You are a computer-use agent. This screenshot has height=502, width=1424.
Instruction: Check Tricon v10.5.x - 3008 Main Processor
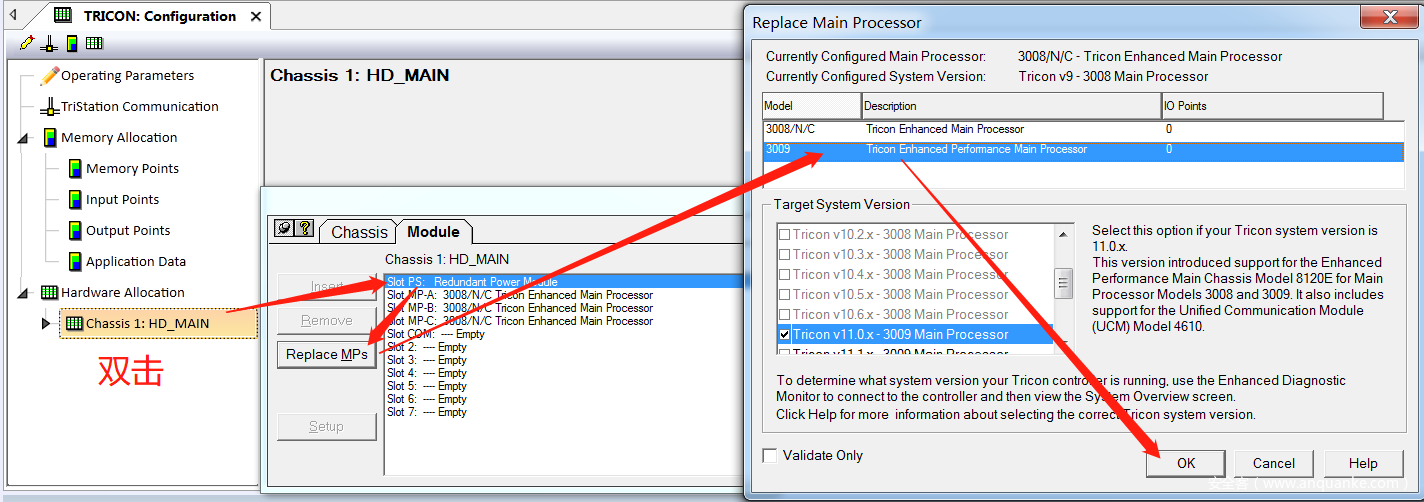pos(784,294)
